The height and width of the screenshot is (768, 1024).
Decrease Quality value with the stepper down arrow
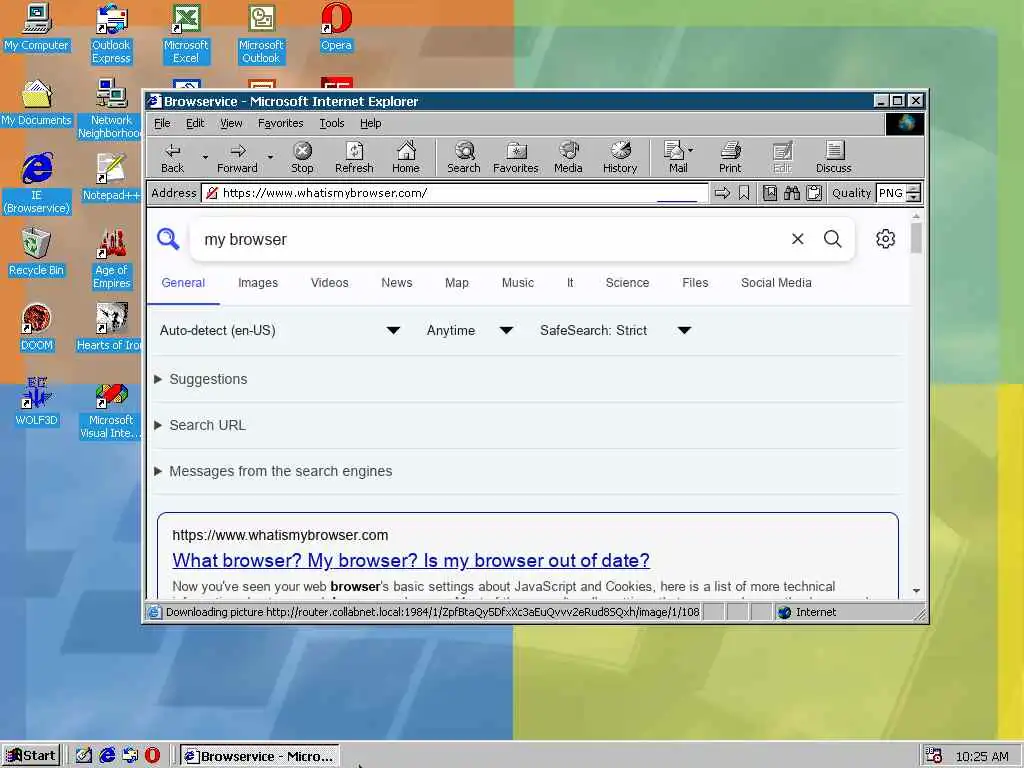(x=914, y=197)
